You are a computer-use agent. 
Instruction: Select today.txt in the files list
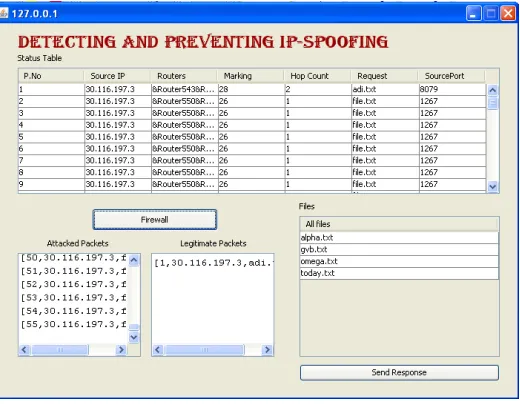[399, 273]
